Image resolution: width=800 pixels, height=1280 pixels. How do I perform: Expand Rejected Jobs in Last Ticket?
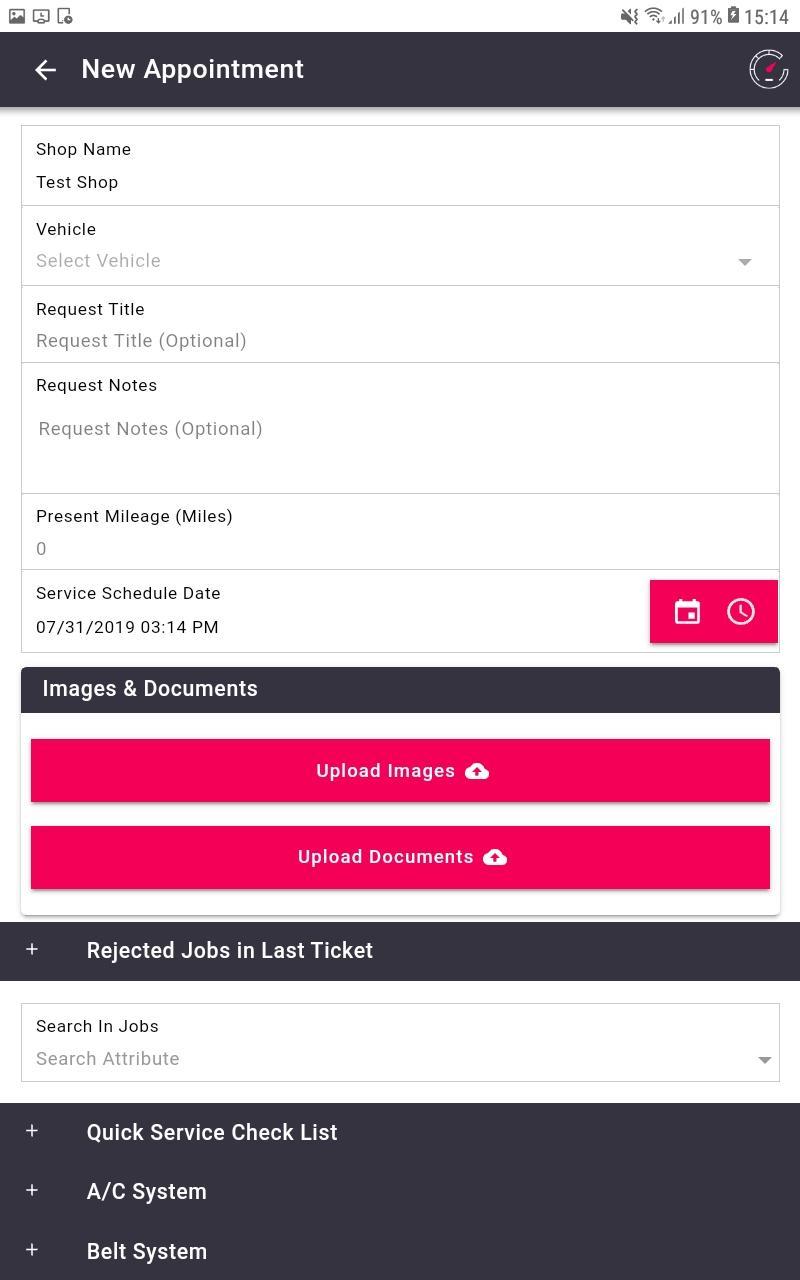tap(400, 951)
